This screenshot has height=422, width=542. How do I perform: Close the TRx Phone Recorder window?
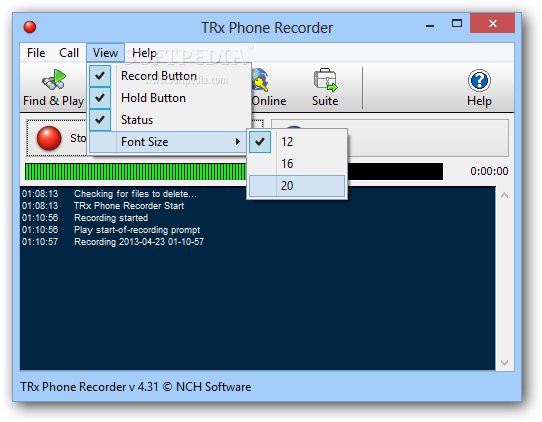pyautogui.click(x=493, y=24)
